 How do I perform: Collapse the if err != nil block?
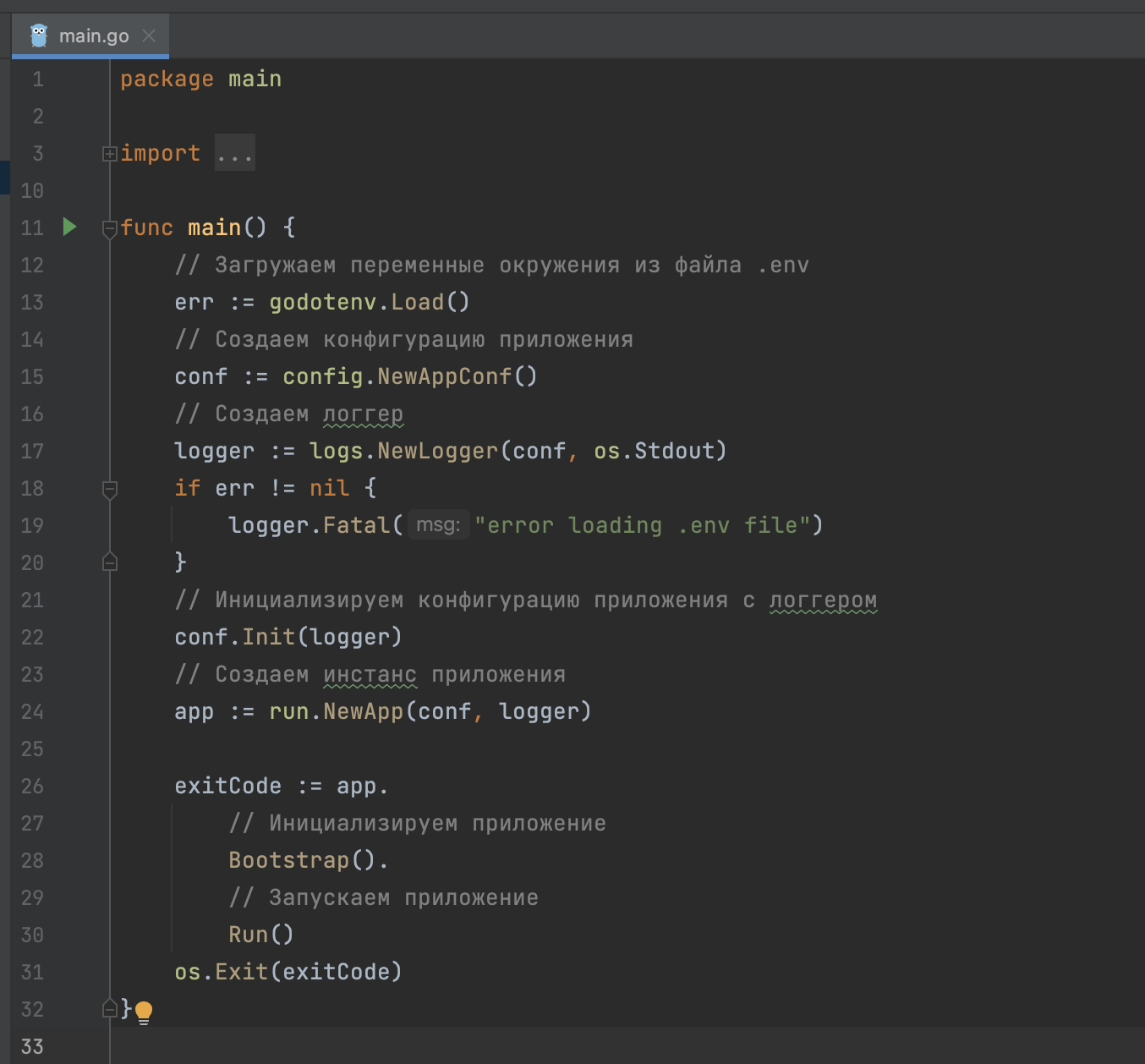[110, 489]
